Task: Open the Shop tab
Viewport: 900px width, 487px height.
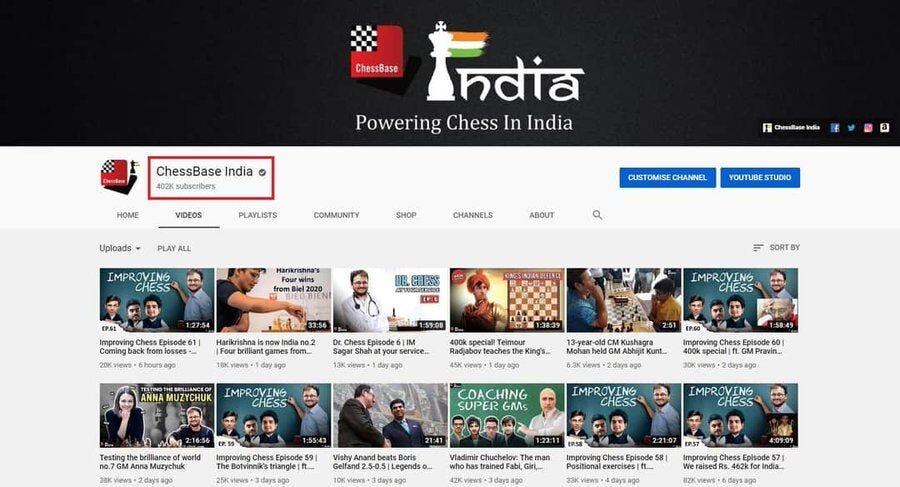Action: coord(406,215)
